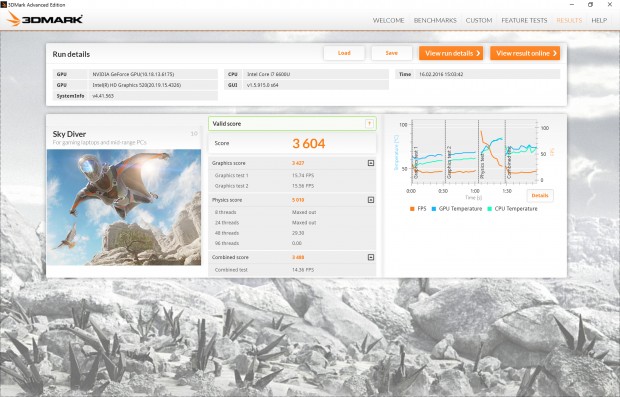Collapse the Physics score section

point(371,200)
